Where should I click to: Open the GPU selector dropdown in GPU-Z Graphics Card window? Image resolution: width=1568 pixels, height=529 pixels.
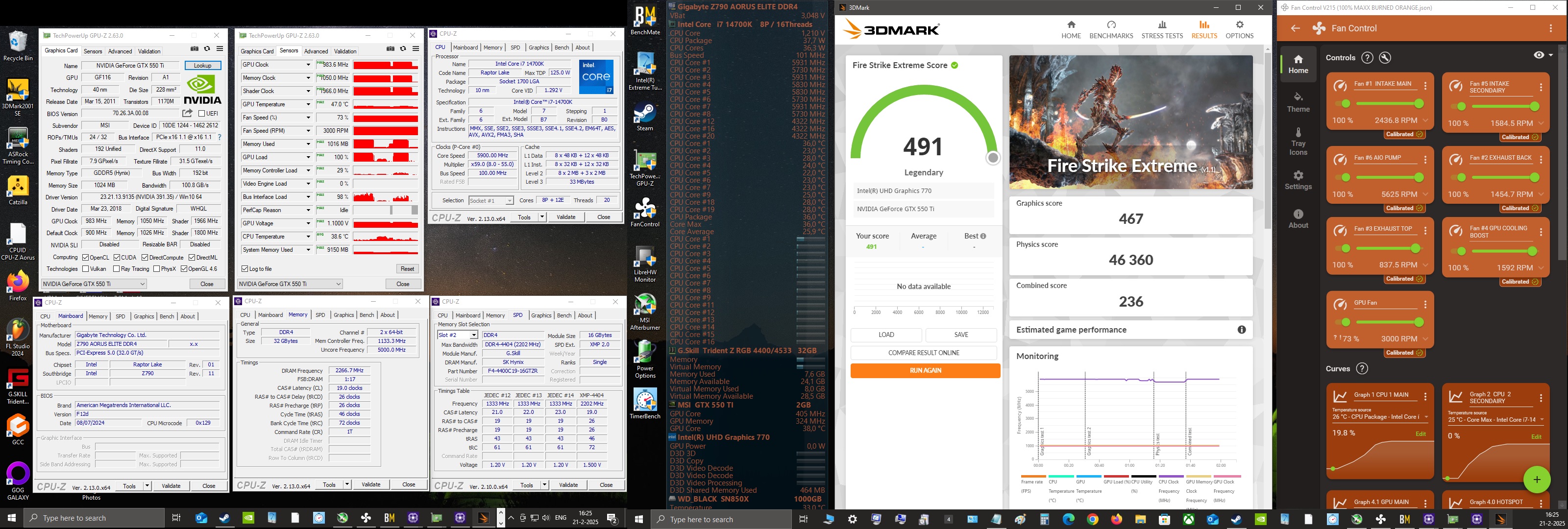click(x=94, y=284)
